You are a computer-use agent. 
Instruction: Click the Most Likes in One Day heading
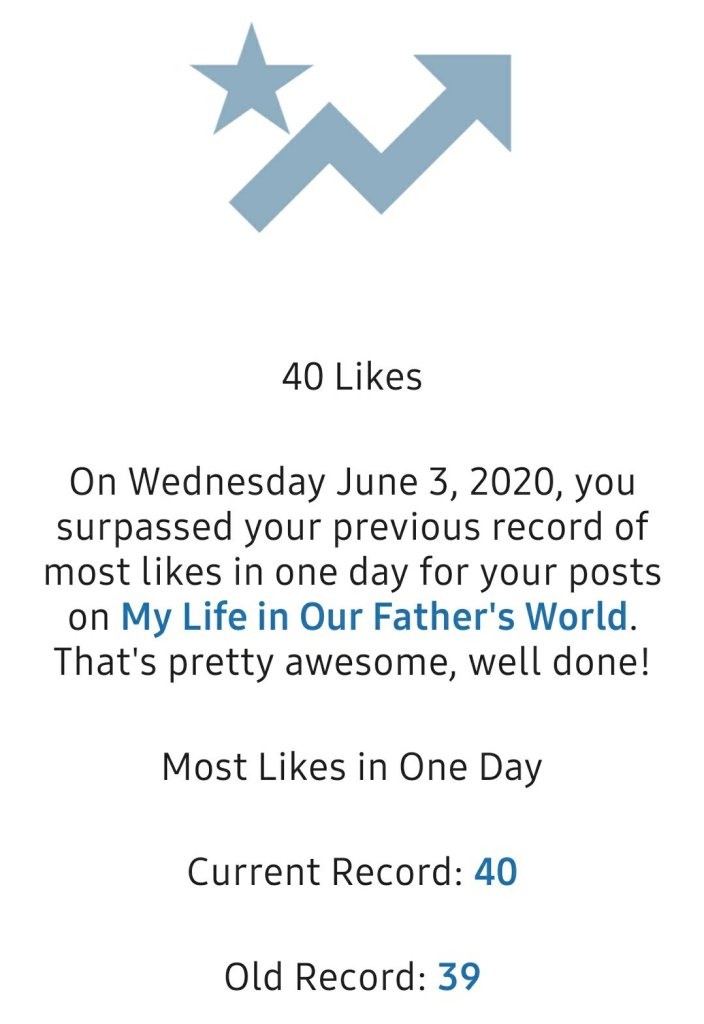(352, 767)
